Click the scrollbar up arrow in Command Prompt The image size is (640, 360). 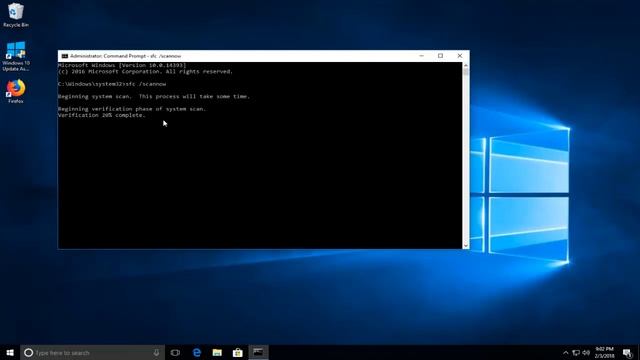[x=466, y=65]
